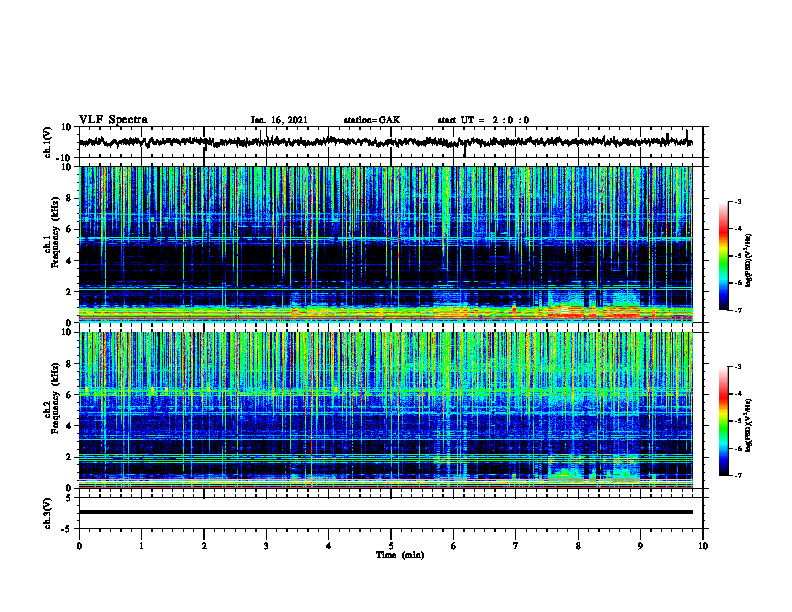Click the ch.2 spectrogram color scale bar
The height and width of the screenshot is (612, 792).
(723, 421)
